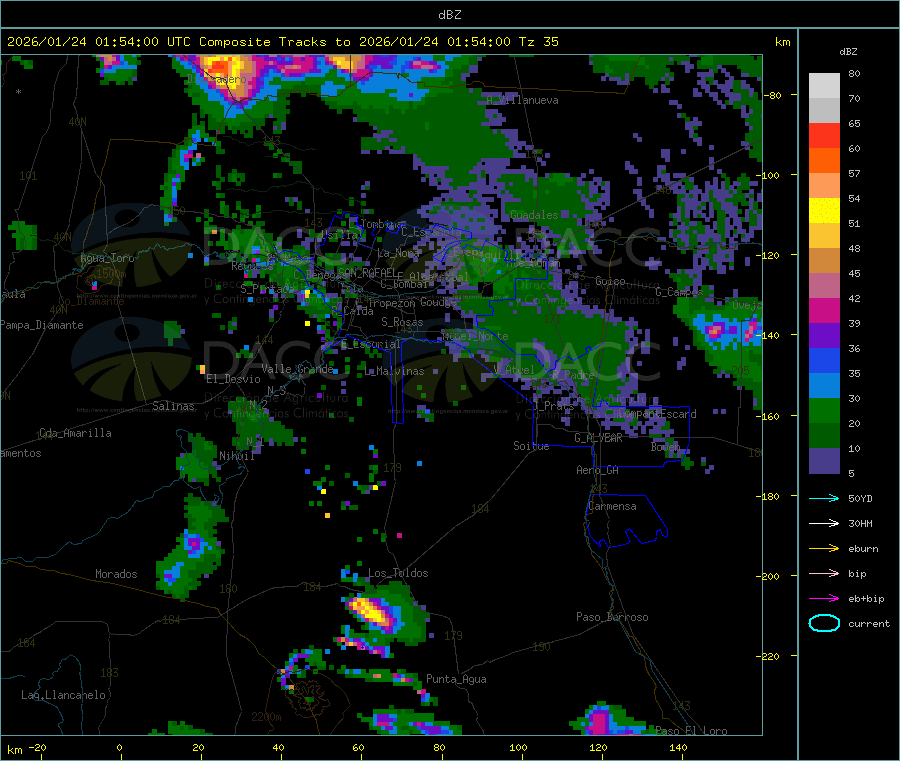900x761 pixels.
Task: Select the red legend color block
Action: tap(824, 135)
